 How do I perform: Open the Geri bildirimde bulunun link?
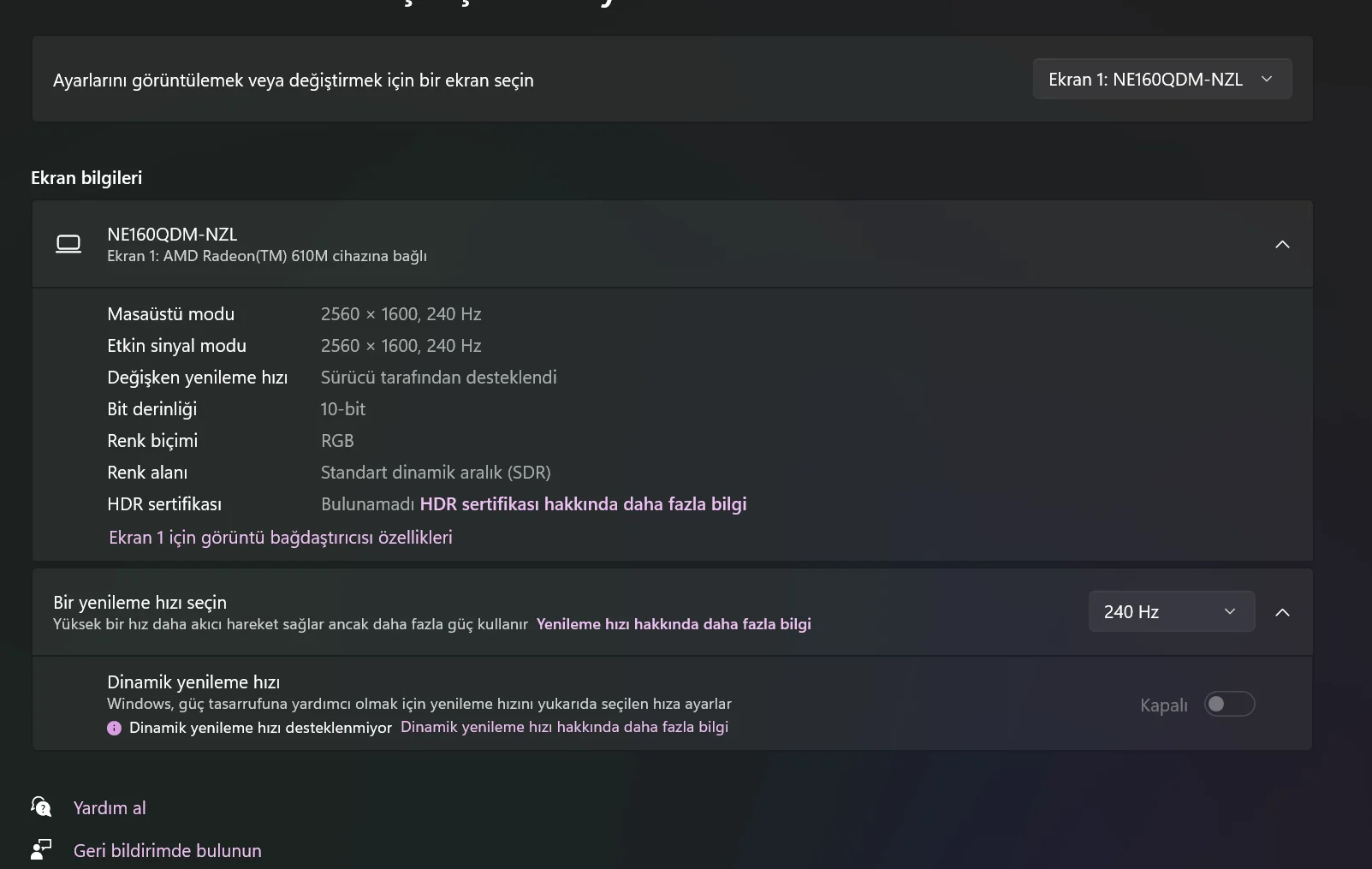click(168, 850)
